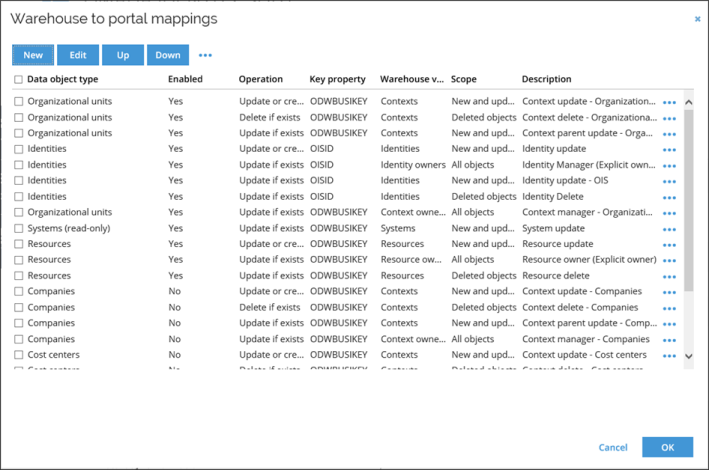Click the New button
Screen dimensions: 709x470
pyautogui.click(x=33, y=55)
